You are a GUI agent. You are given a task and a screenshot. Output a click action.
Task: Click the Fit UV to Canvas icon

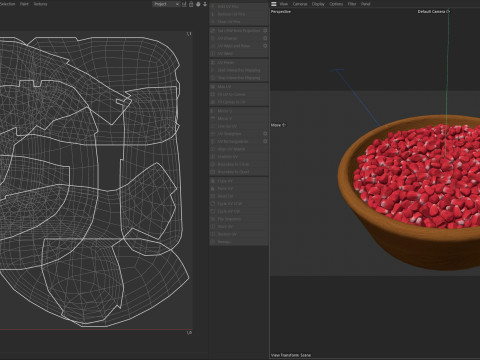[x=213, y=94]
